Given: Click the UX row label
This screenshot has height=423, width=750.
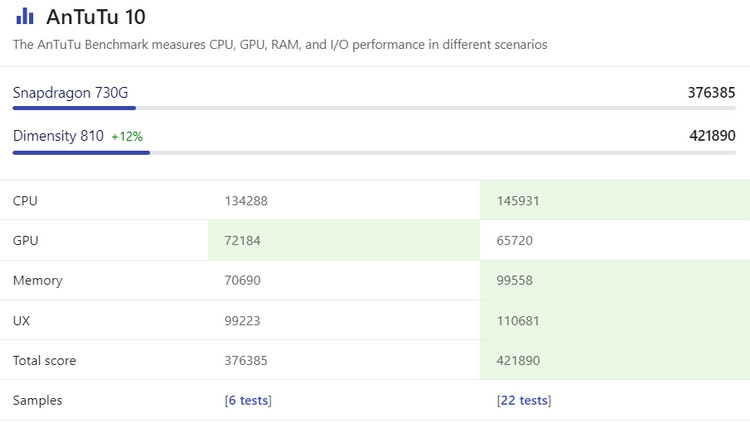Looking at the screenshot, I should pyautogui.click(x=21, y=320).
